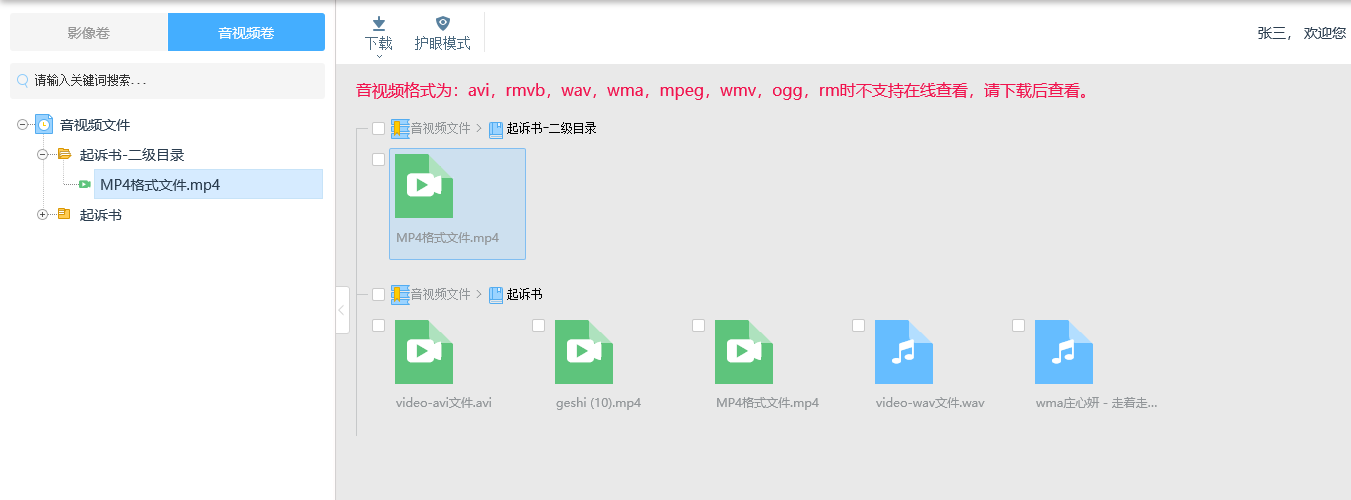Expand the 起诉书 tree node
This screenshot has width=1351, height=500.
(x=42, y=214)
